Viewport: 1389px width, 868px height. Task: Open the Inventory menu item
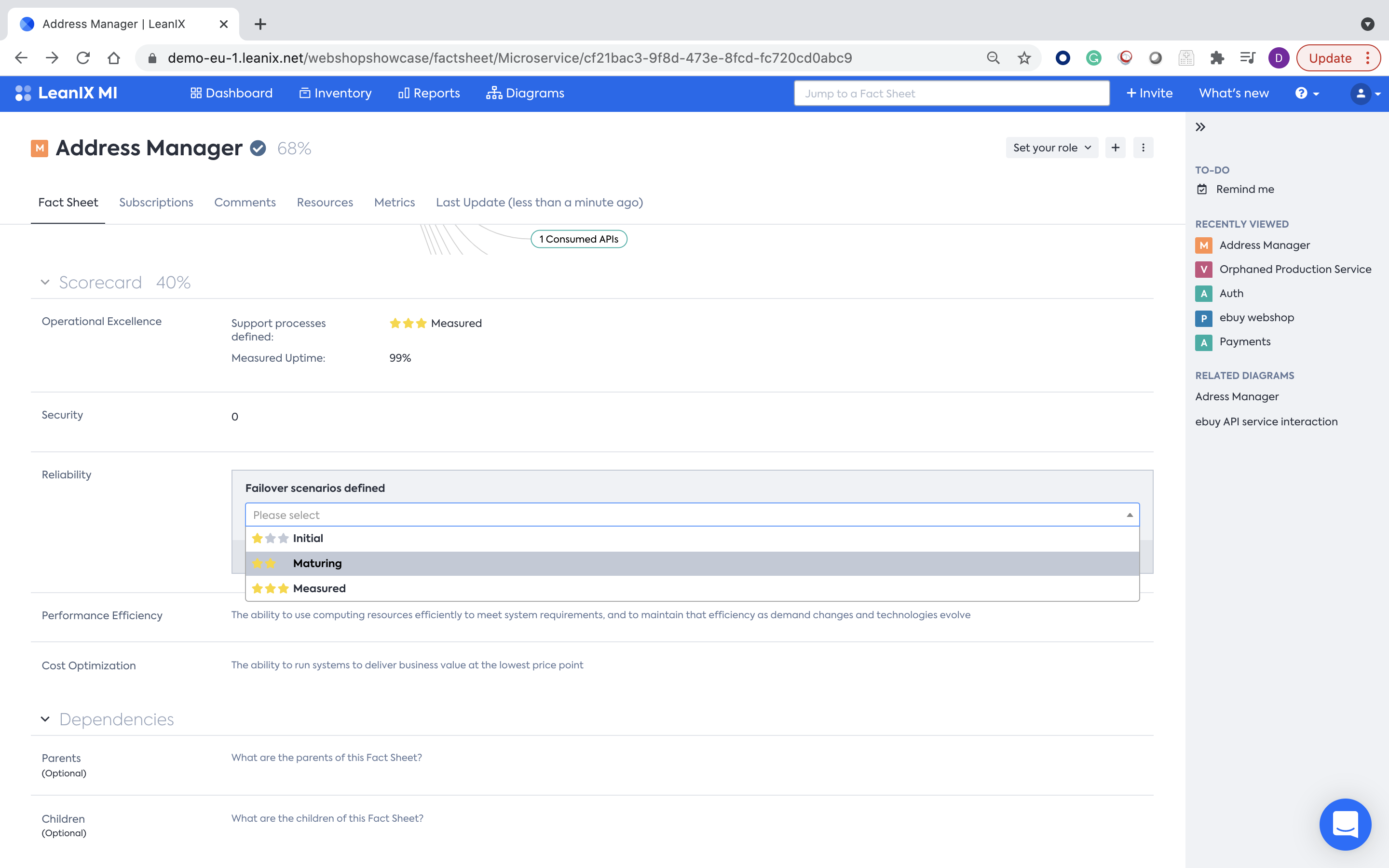coord(336,93)
